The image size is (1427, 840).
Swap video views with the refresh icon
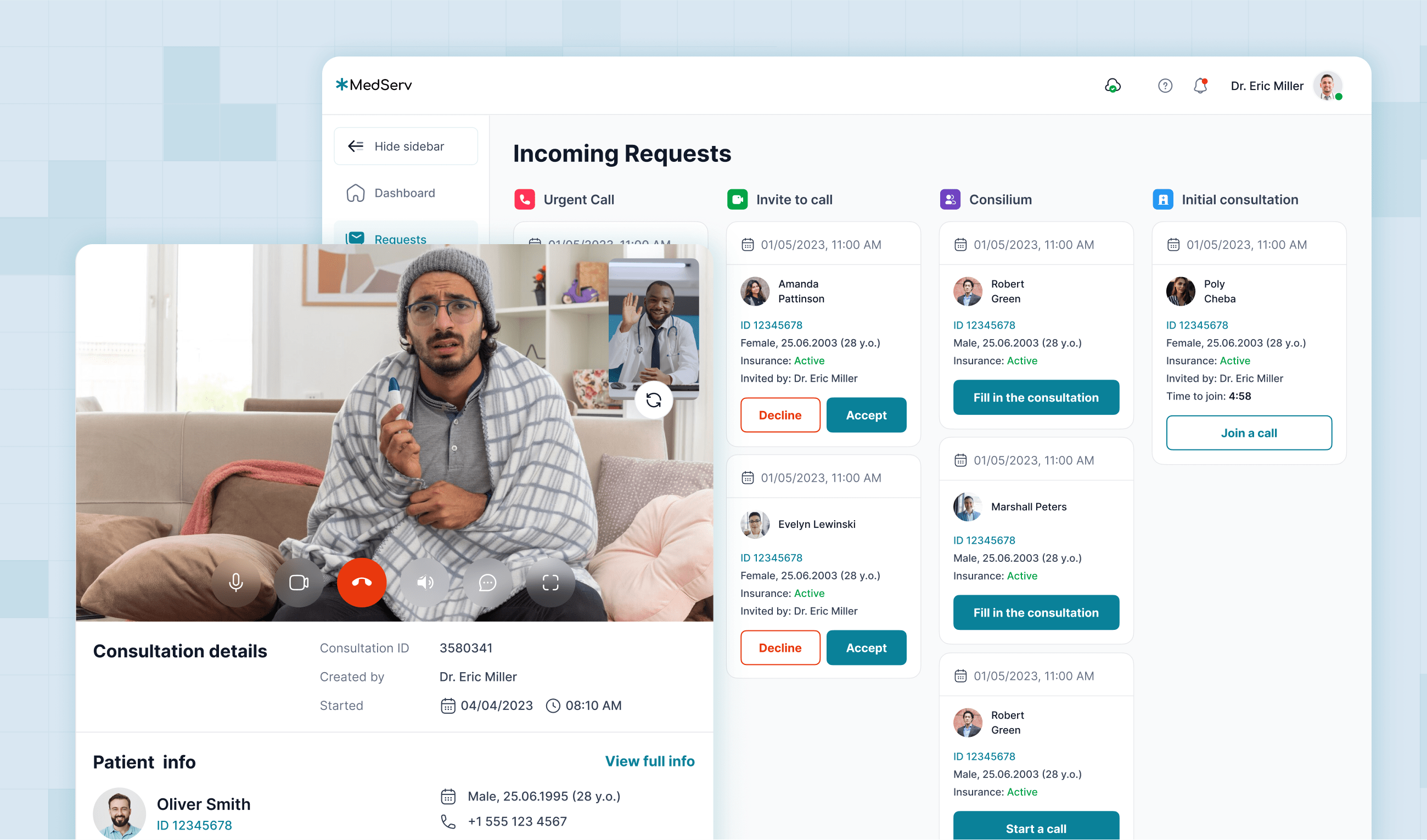654,400
